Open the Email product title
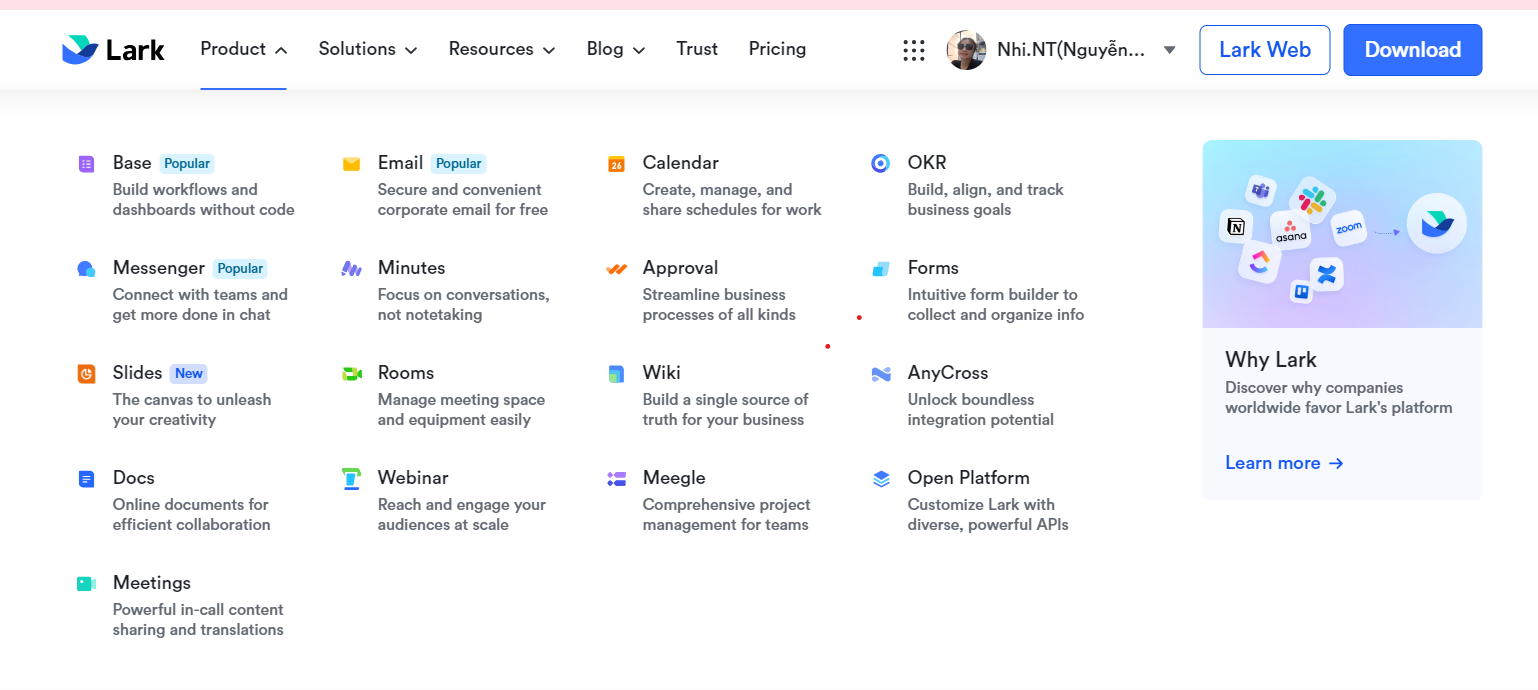Viewport: 1538px width, 690px height. click(x=400, y=163)
